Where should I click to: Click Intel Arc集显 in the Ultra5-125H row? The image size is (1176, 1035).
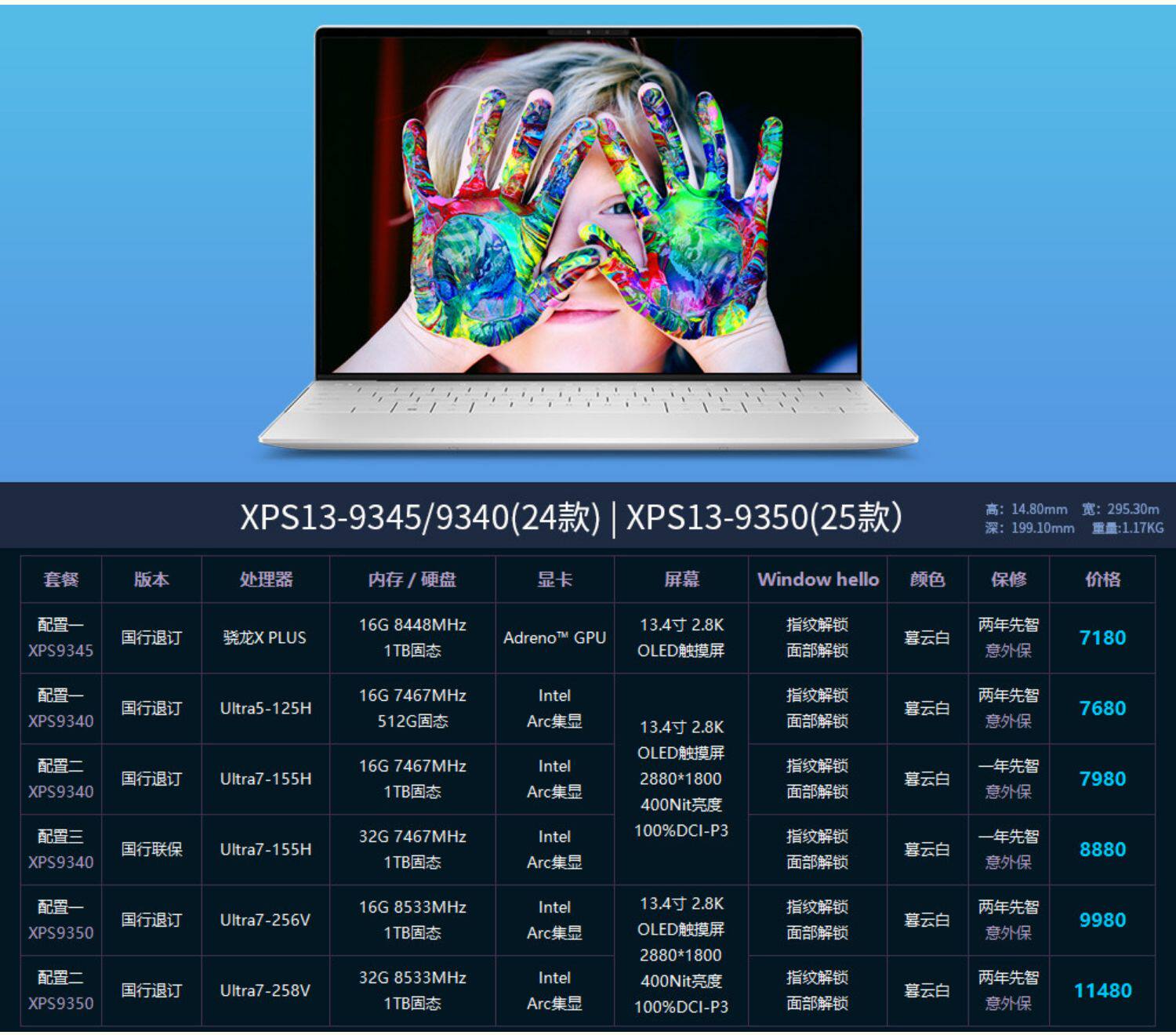[554, 708]
